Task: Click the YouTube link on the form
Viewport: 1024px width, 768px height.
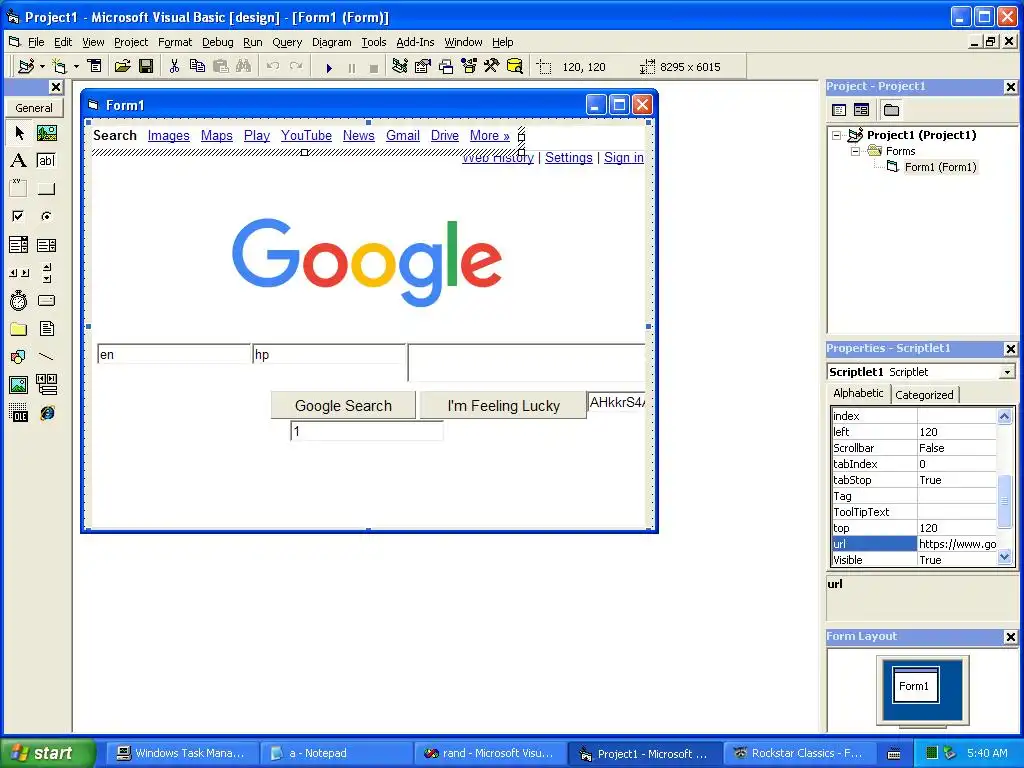Action: pyautogui.click(x=306, y=135)
